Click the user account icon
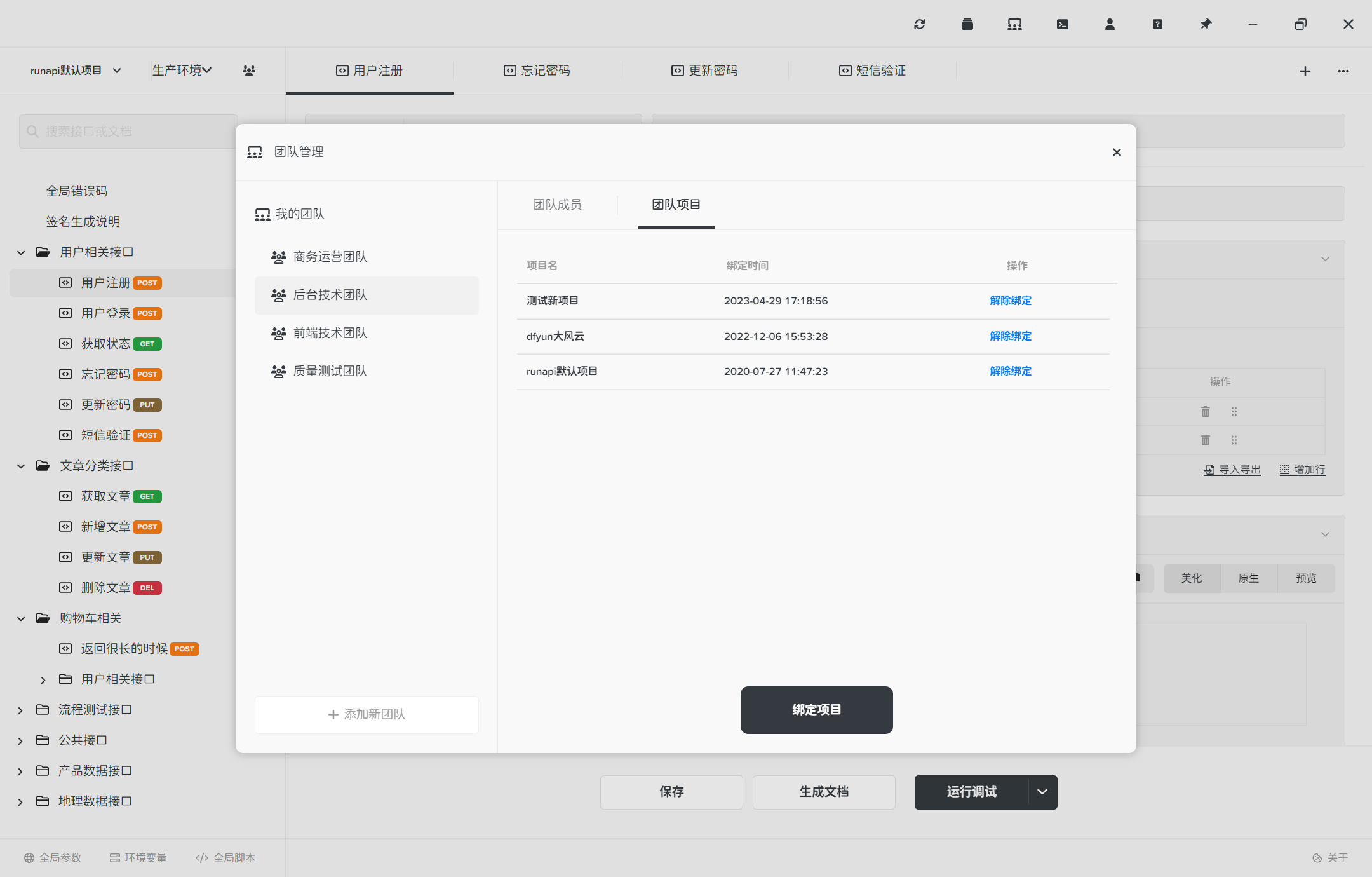 tap(1110, 24)
